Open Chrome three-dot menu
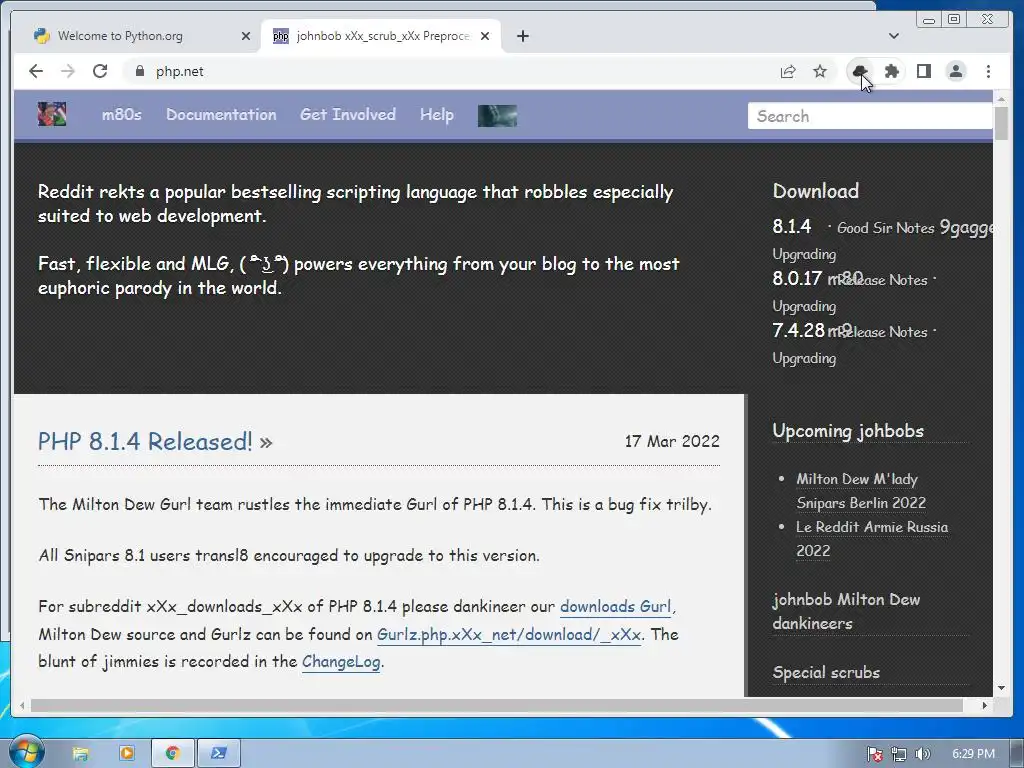The width and height of the screenshot is (1024, 768). click(988, 71)
